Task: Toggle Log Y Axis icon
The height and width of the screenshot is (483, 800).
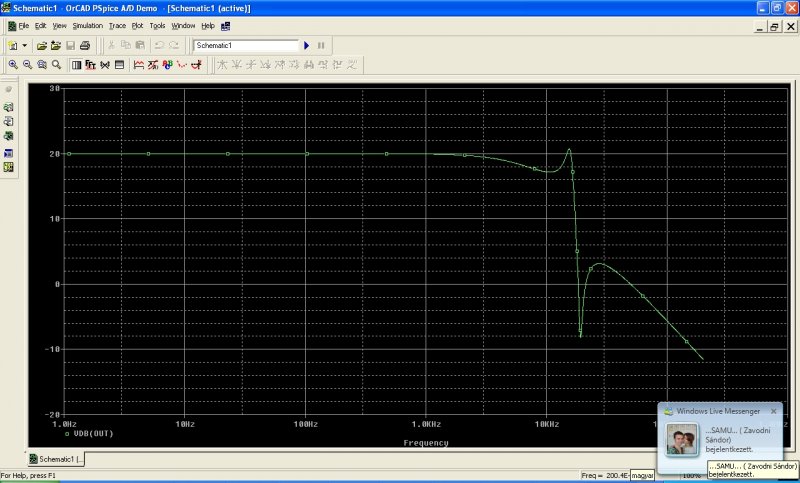Action: [x=119, y=65]
